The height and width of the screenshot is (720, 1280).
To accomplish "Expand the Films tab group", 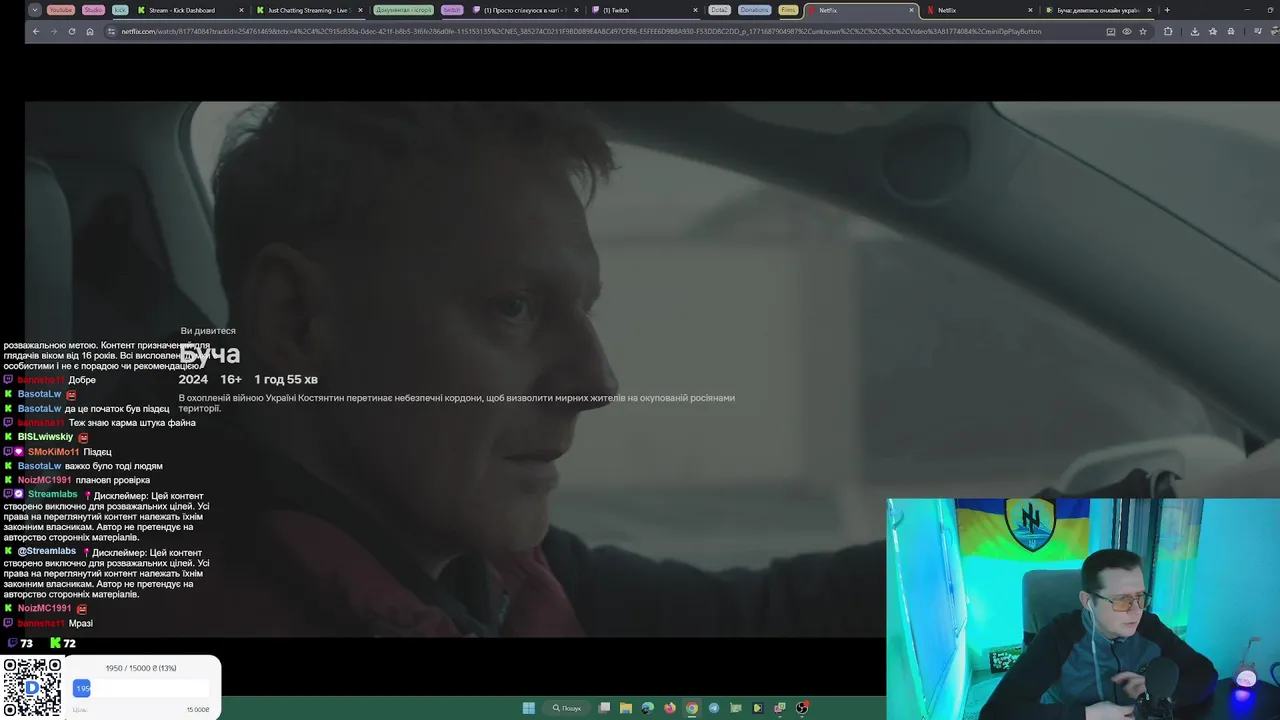I will [x=788, y=10].
